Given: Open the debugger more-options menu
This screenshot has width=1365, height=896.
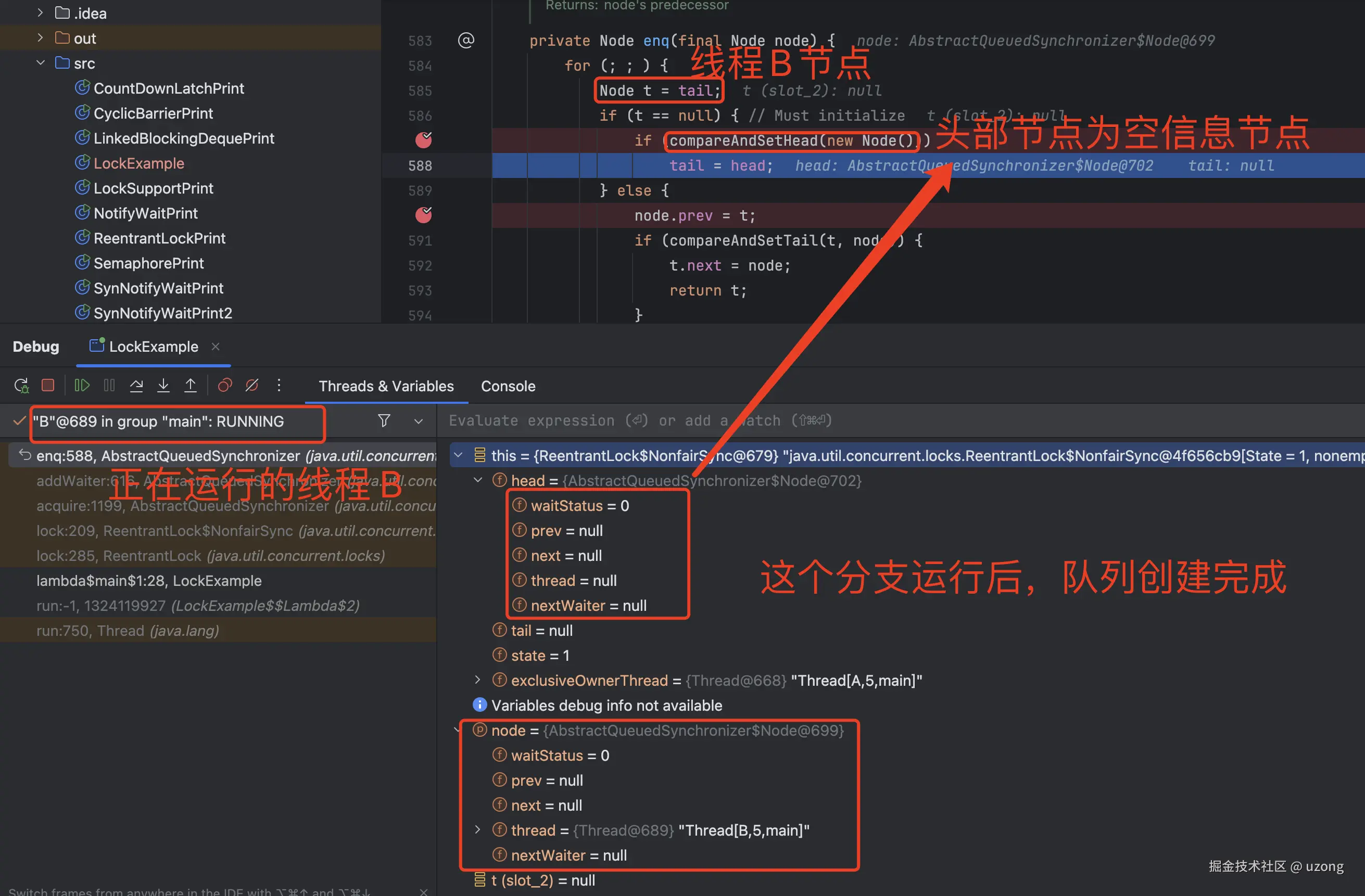Looking at the screenshot, I should [280, 385].
